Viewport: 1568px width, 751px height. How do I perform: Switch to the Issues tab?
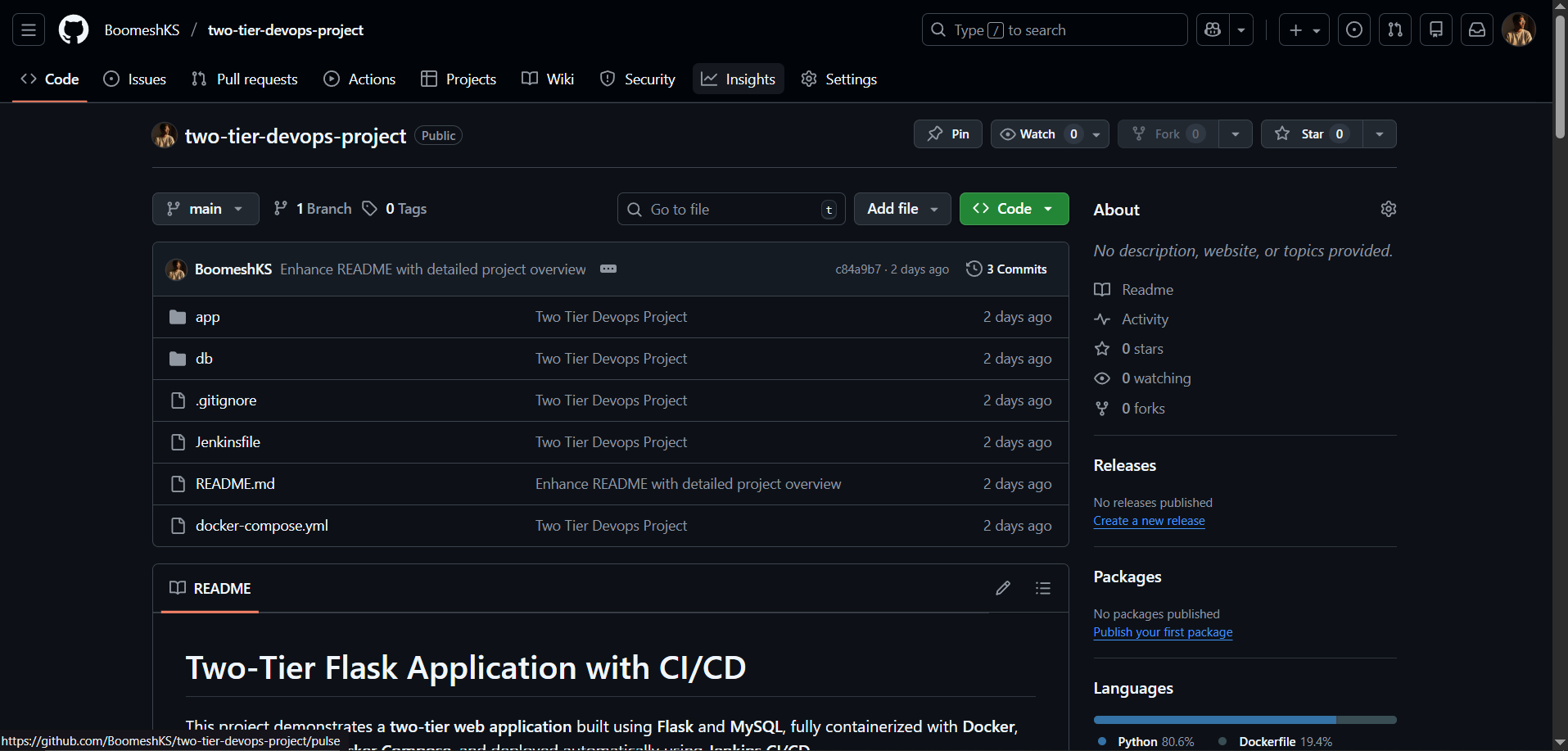coord(134,79)
